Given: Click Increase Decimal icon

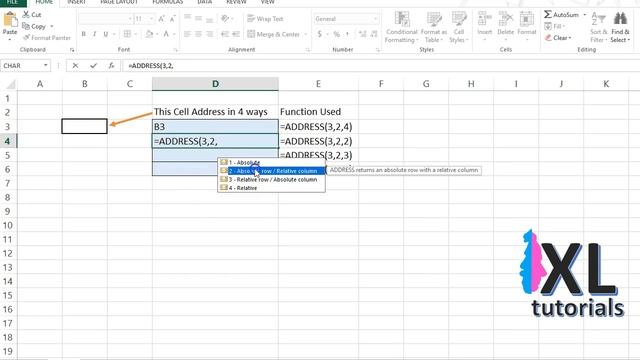Looking at the screenshot, I should [362, 34].
